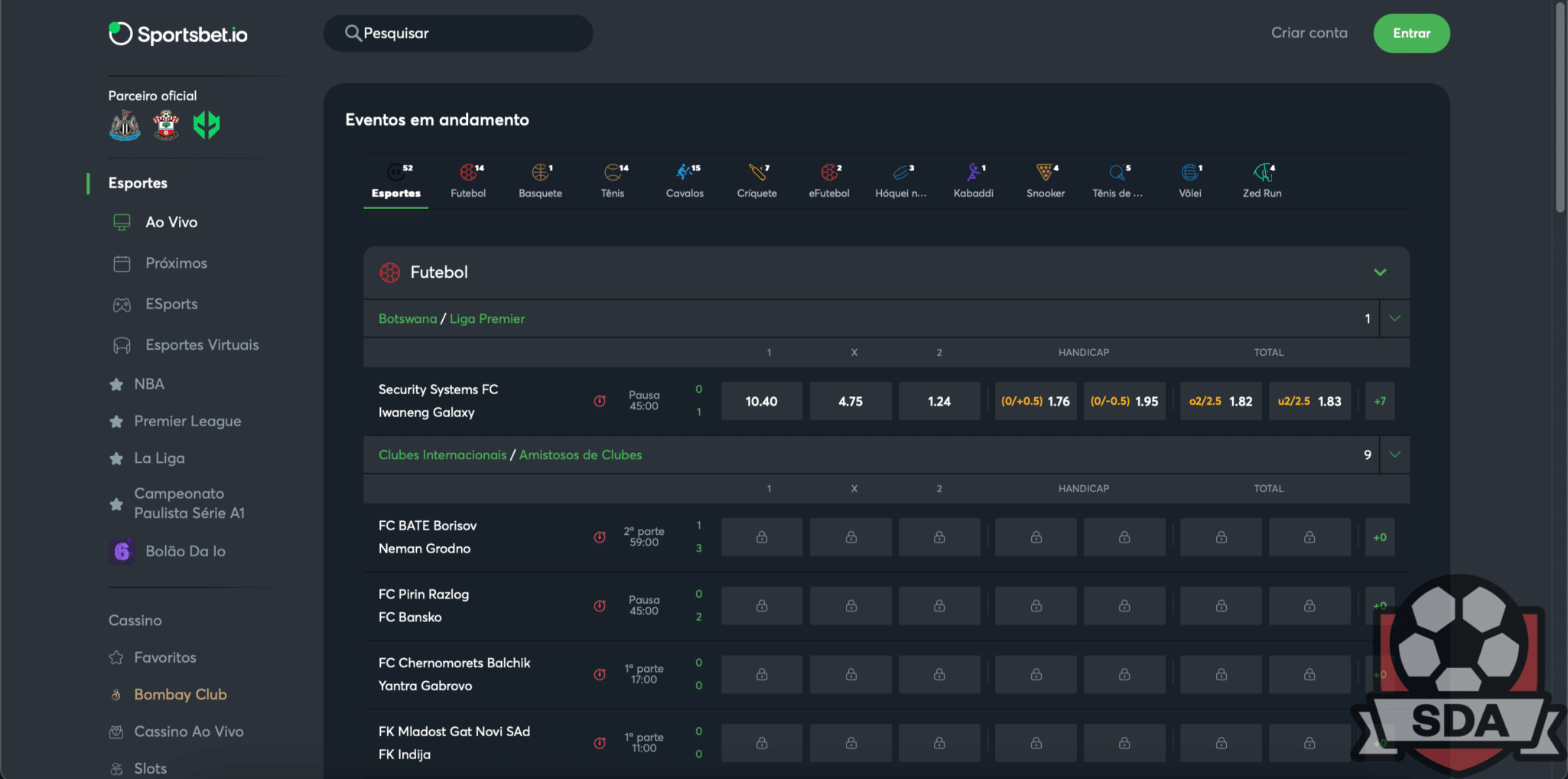1568x779 pixels.
Task: Switch to the Futebol sport tab
Action: [x=468, y=182]
